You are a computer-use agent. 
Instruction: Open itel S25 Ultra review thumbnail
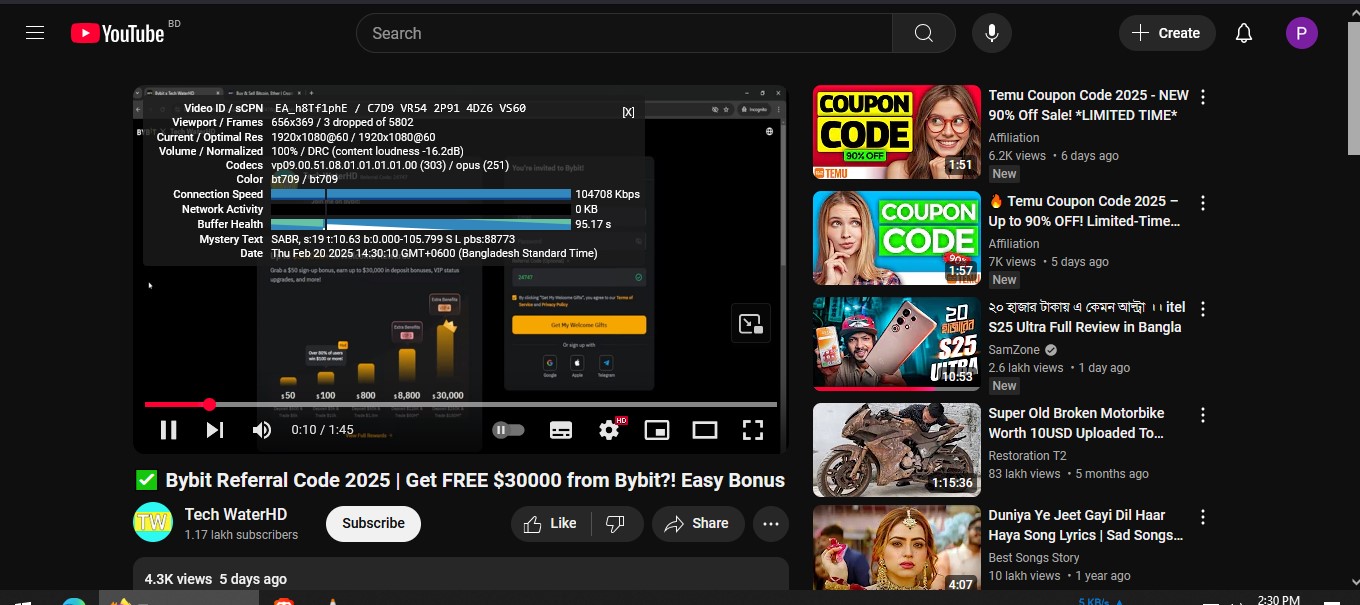897,344
